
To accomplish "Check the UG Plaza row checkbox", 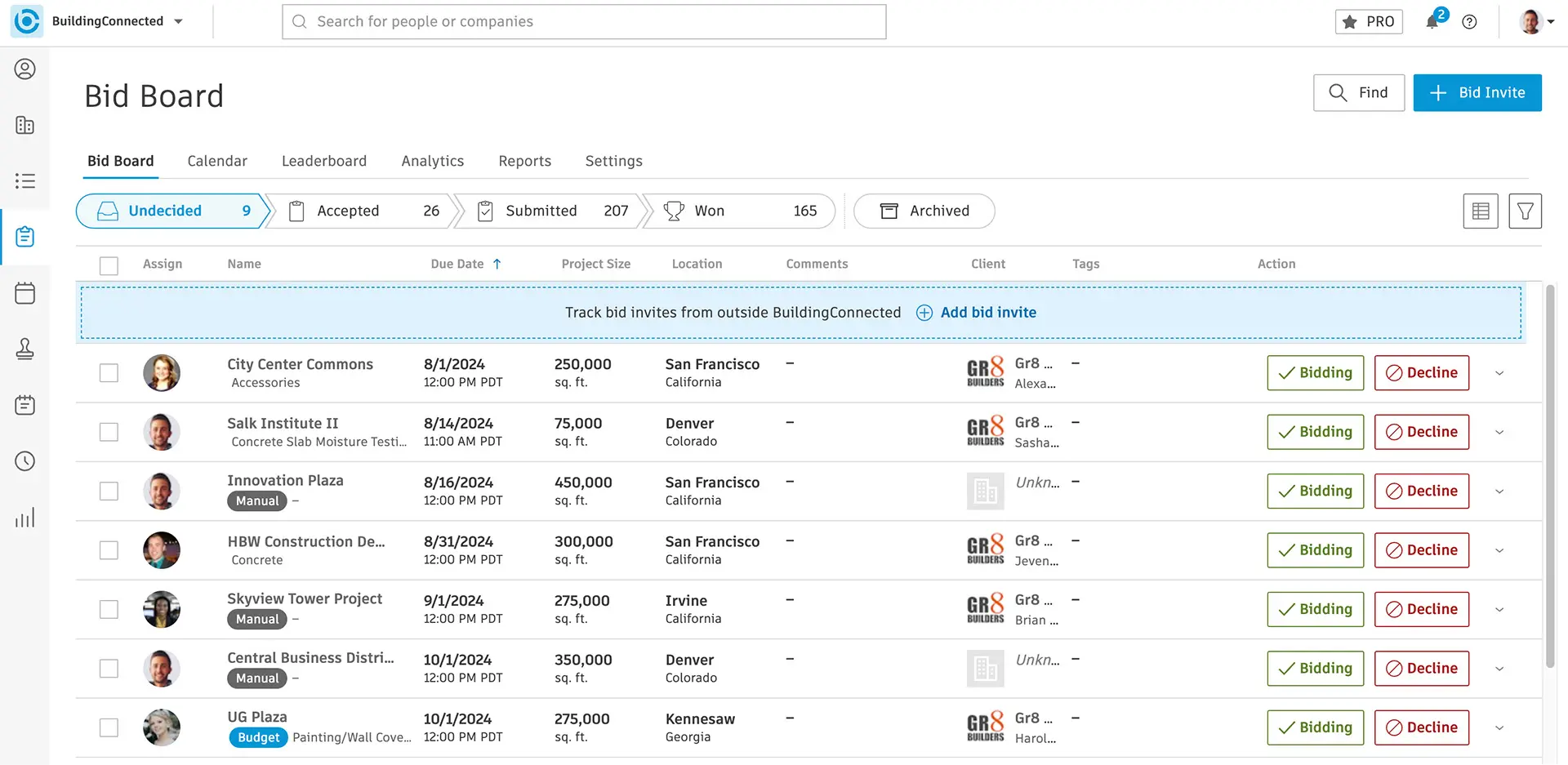I will [x=109, y=727].
